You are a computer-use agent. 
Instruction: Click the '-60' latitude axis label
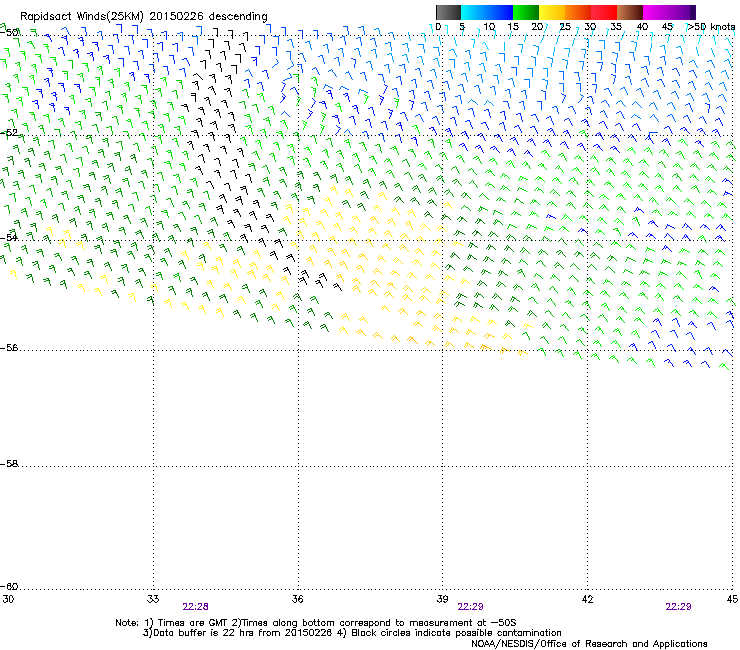pyautogui.click(x=9, y=586)
